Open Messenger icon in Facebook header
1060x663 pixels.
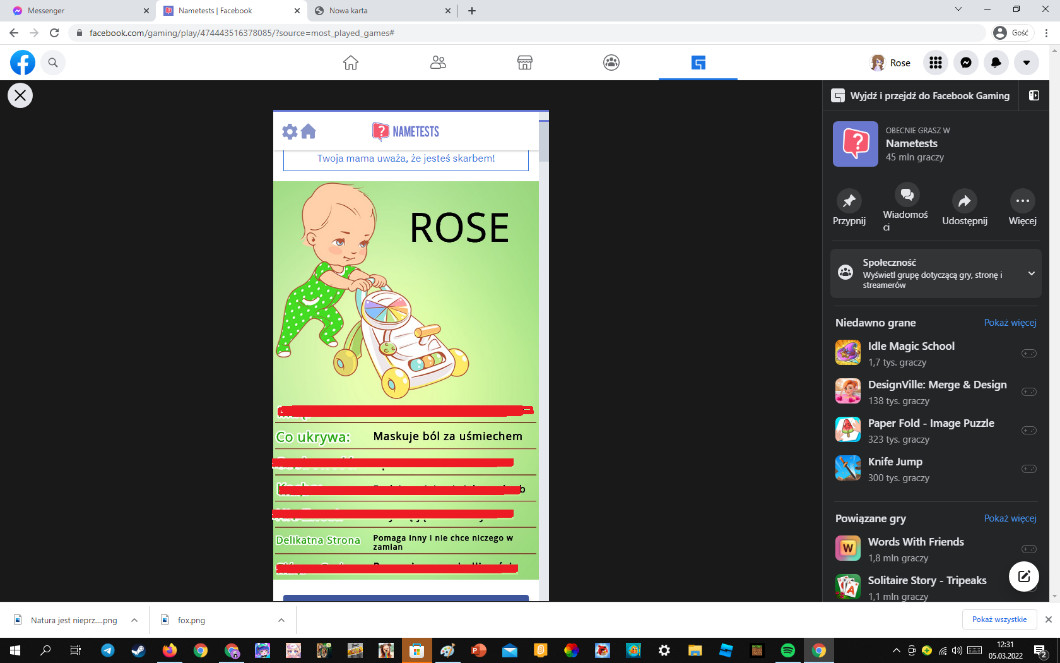pyautogui.click(x=965, y=62)
